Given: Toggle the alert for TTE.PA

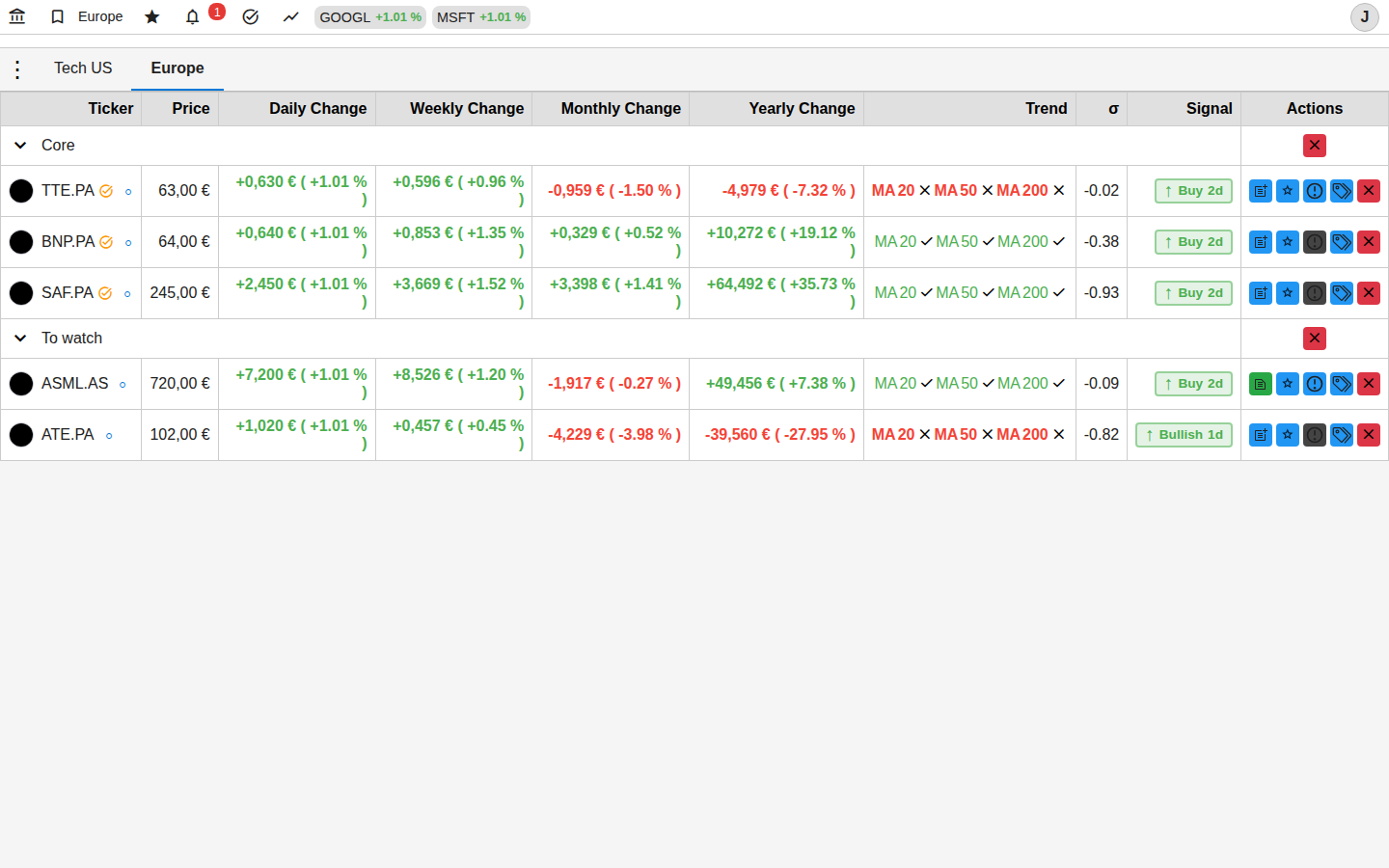Looking at the screenshot, I should (x=1315, y=191).
